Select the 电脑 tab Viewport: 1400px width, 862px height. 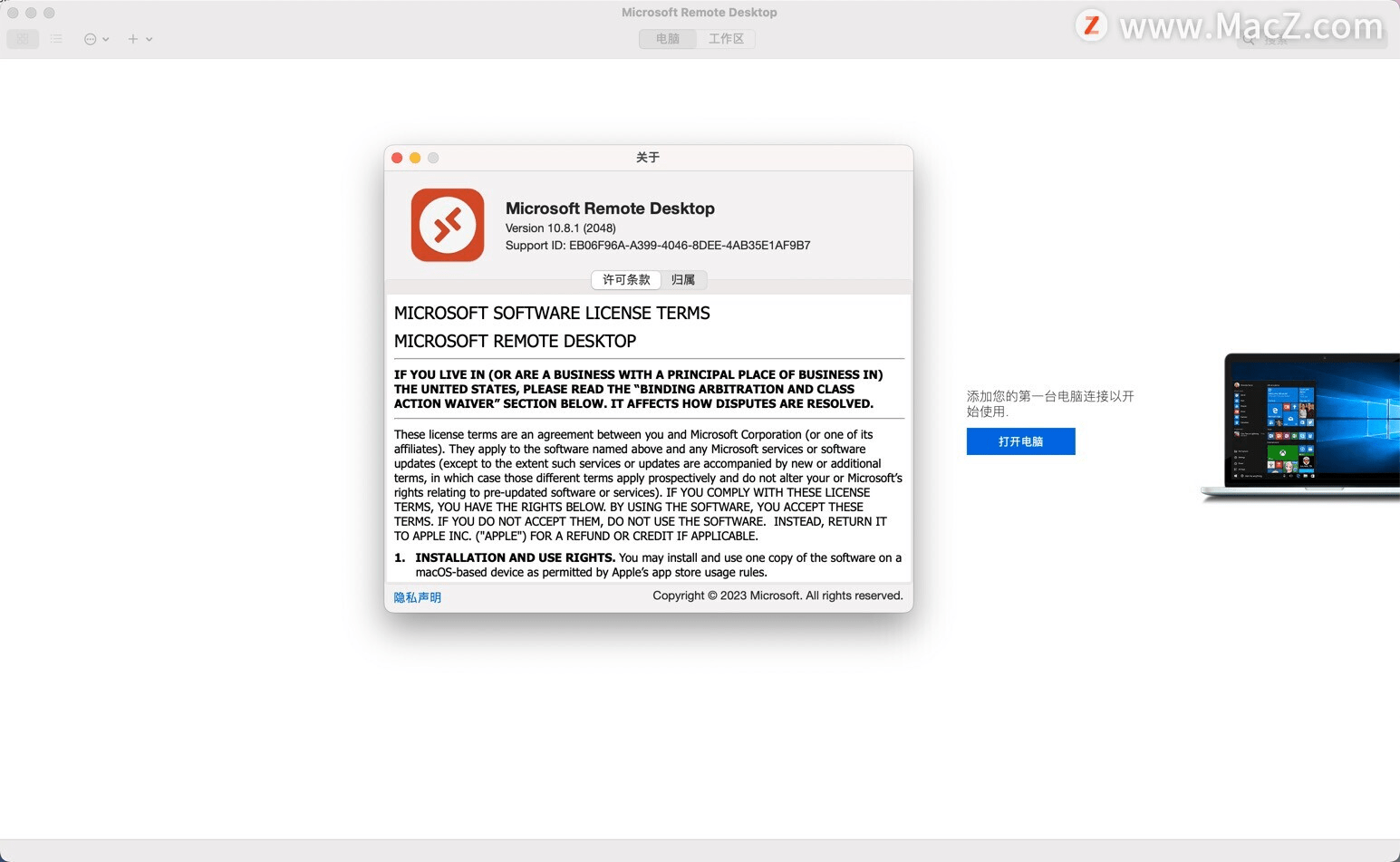click(667, 38)
